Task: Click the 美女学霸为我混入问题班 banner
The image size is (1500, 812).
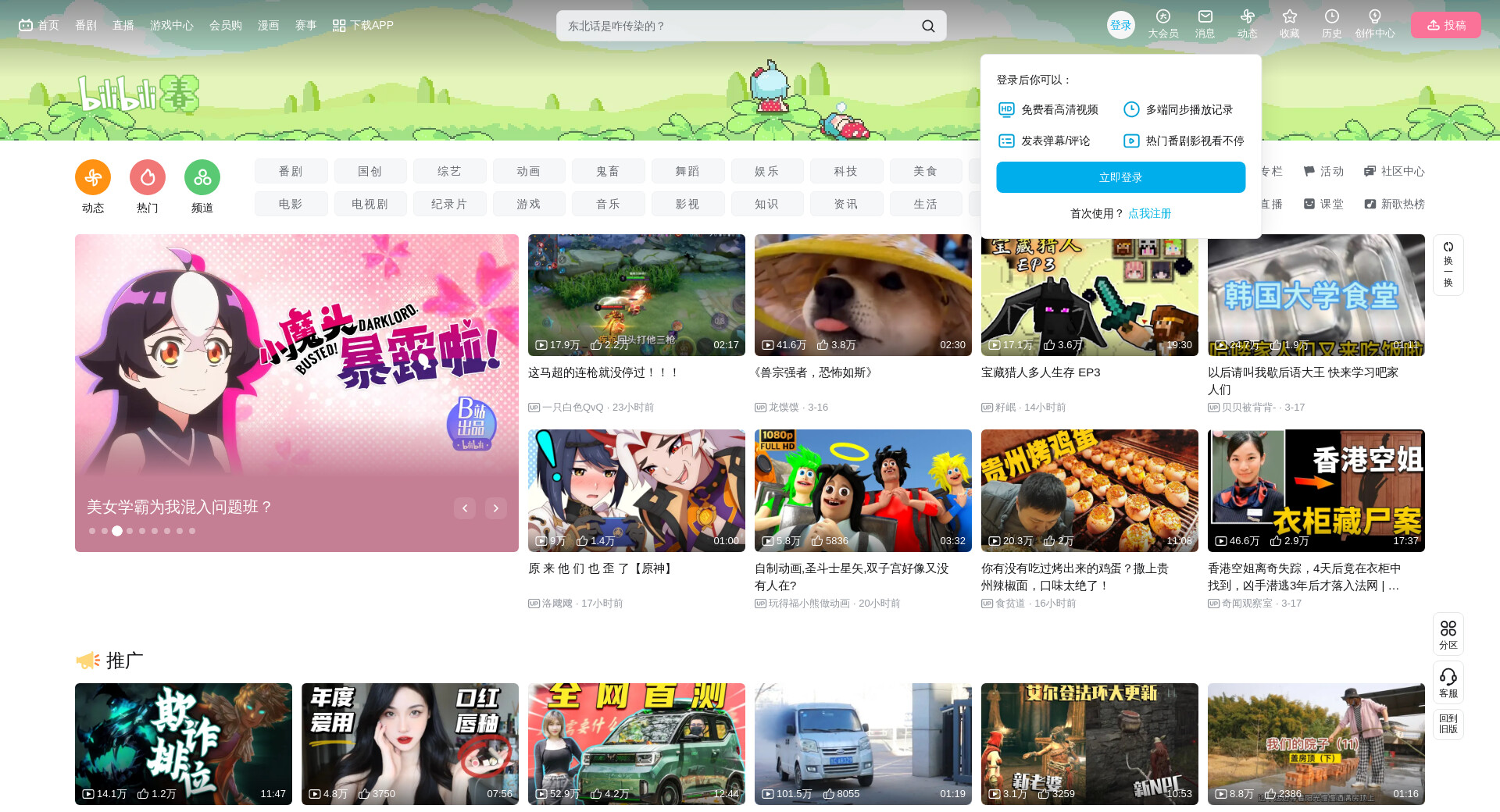Action: click(x=297, y=393)
